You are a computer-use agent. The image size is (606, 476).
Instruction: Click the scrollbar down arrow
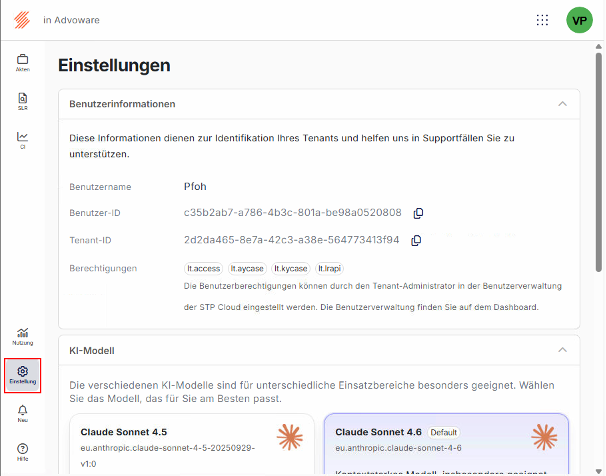pos(598,471)
